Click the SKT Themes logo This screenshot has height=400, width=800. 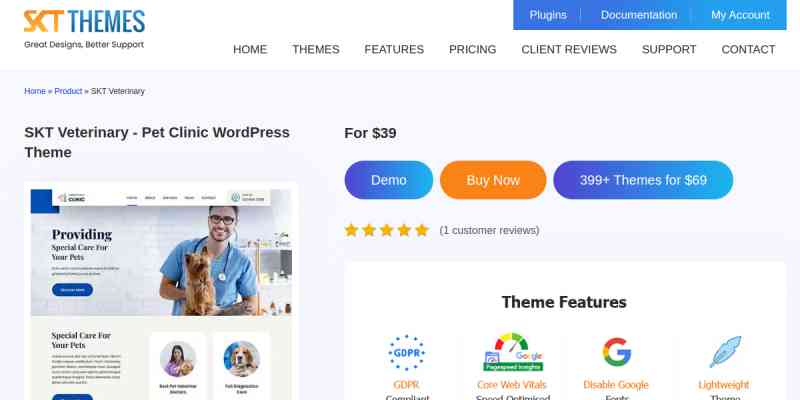pyautogui.click(x=84, y=29)
